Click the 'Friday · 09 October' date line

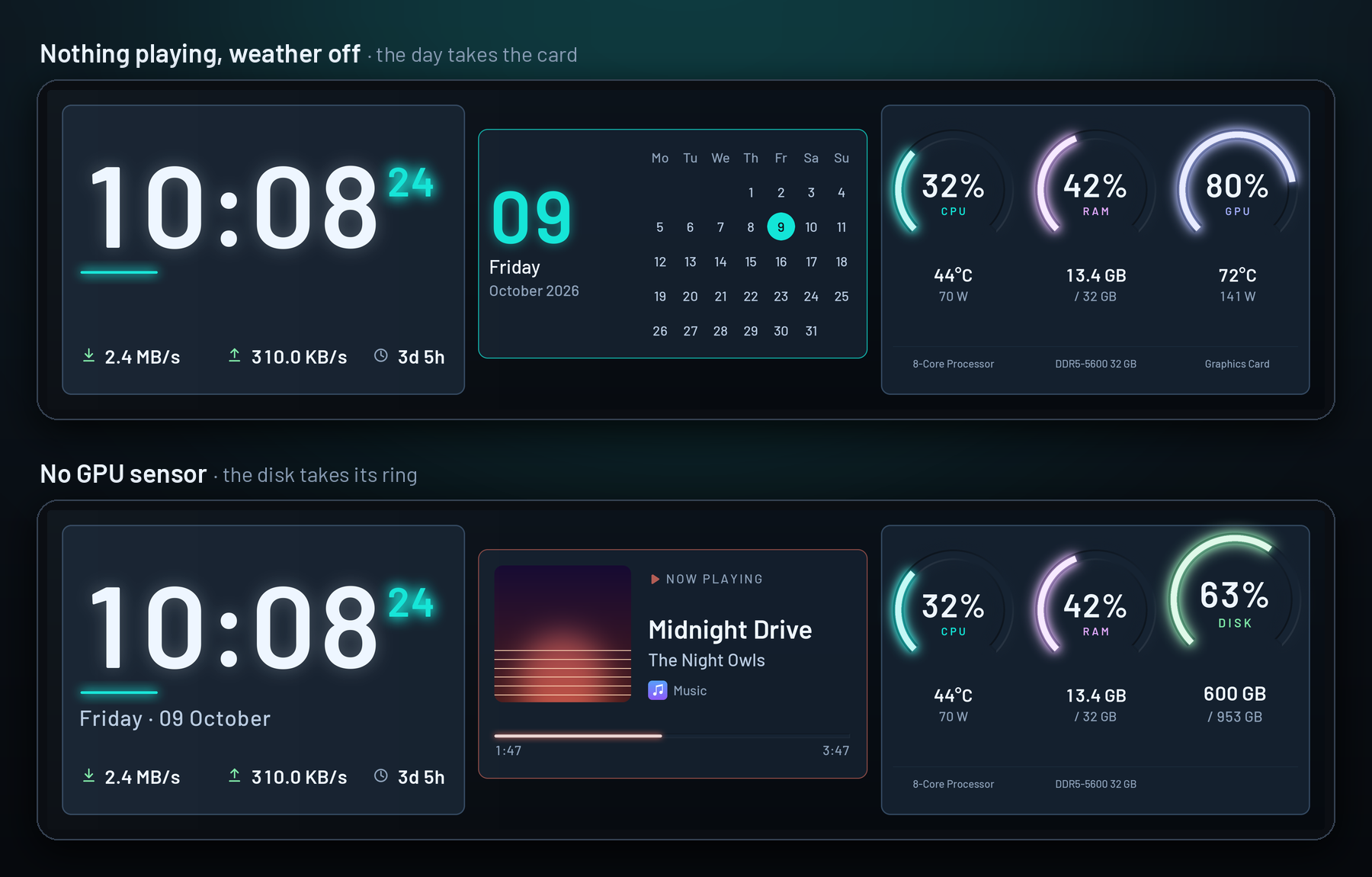pyautogui.click(x=175, y=718)
